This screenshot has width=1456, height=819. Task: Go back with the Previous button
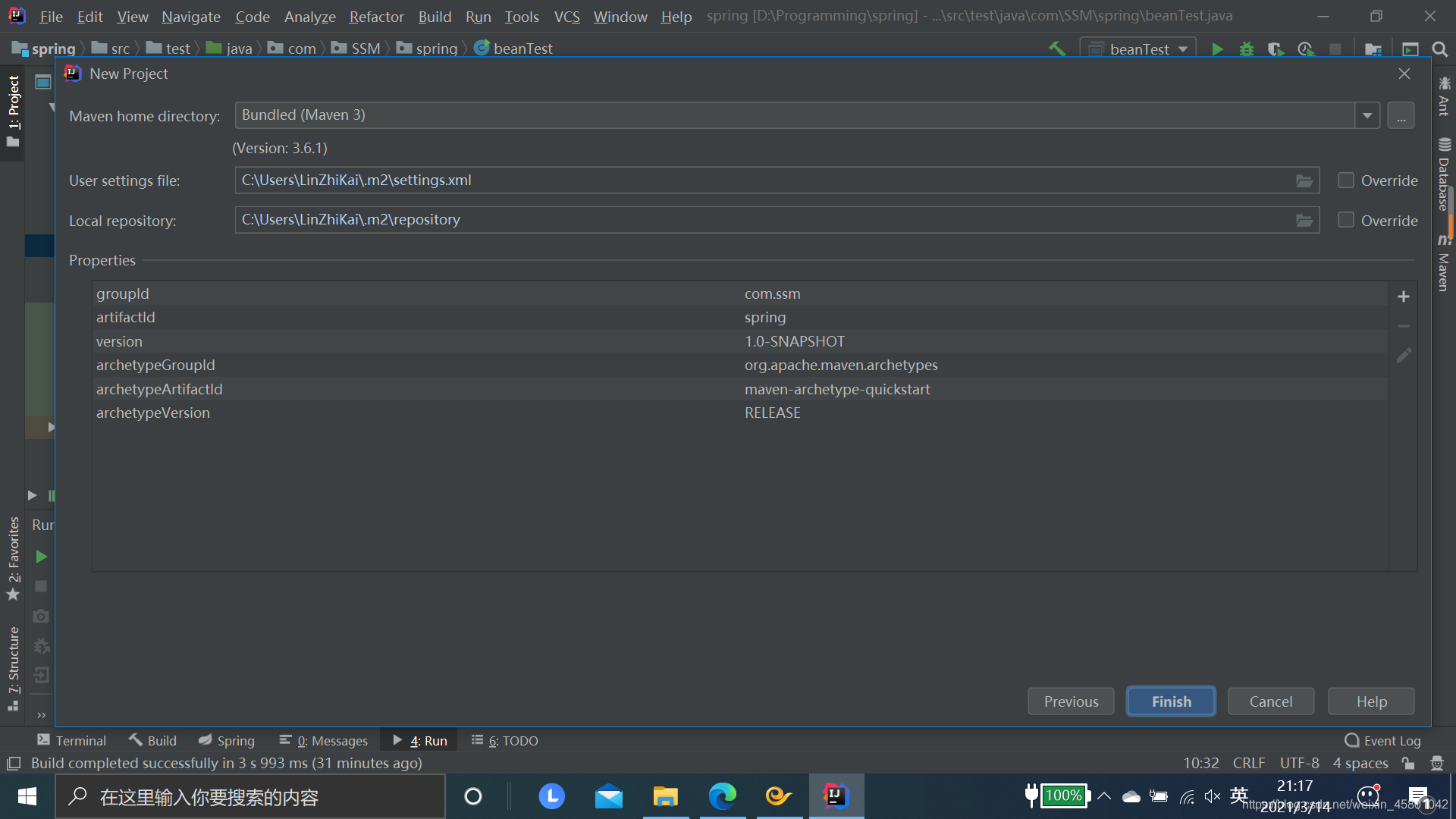(1071, 701)
